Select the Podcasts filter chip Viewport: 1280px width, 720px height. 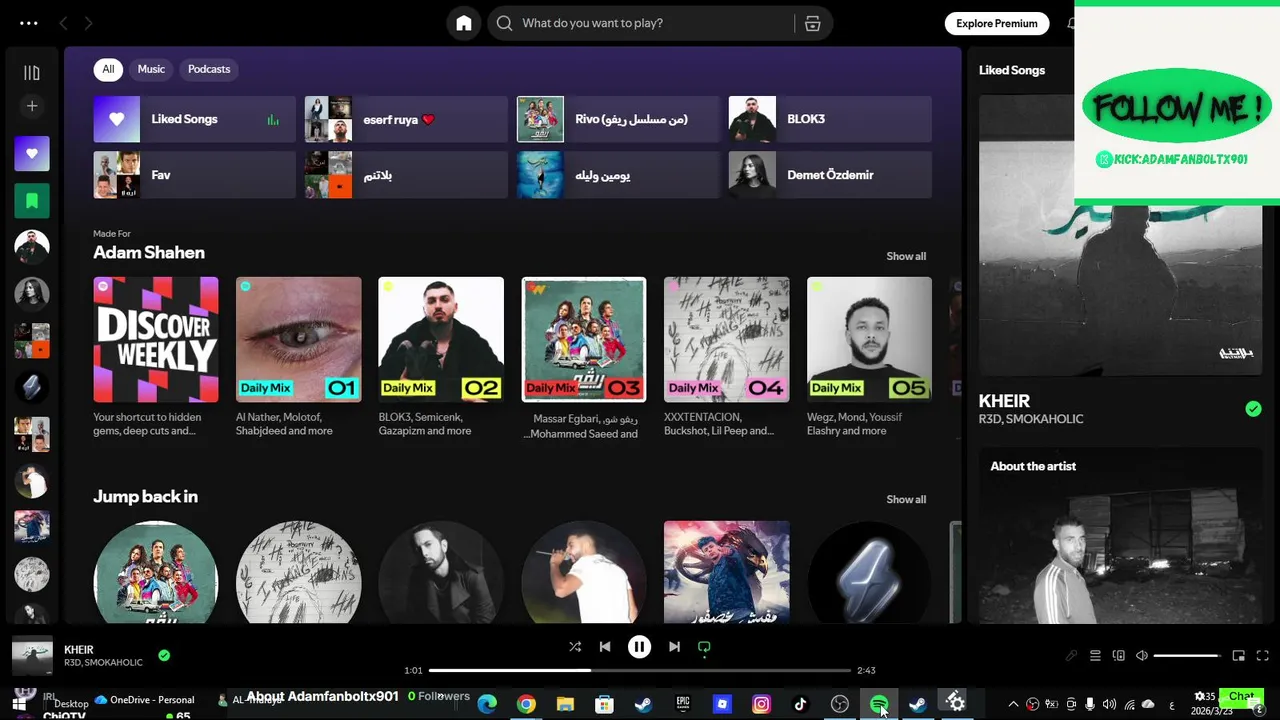click(x=209, y=69)
